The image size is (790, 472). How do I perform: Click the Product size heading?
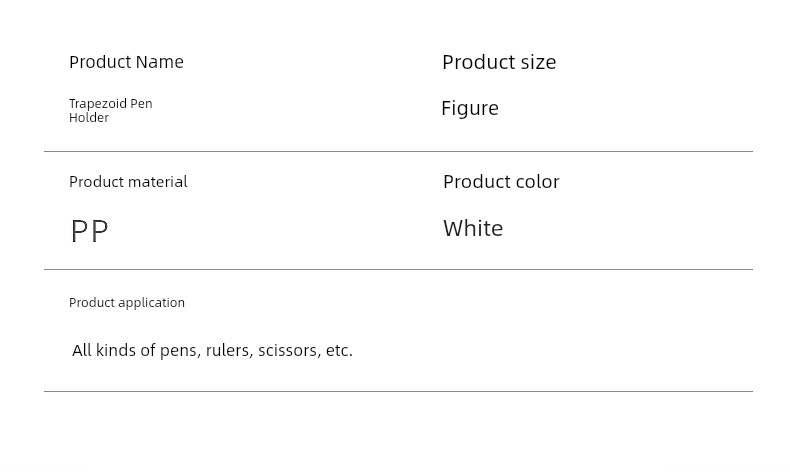click(x=499, y=62)
